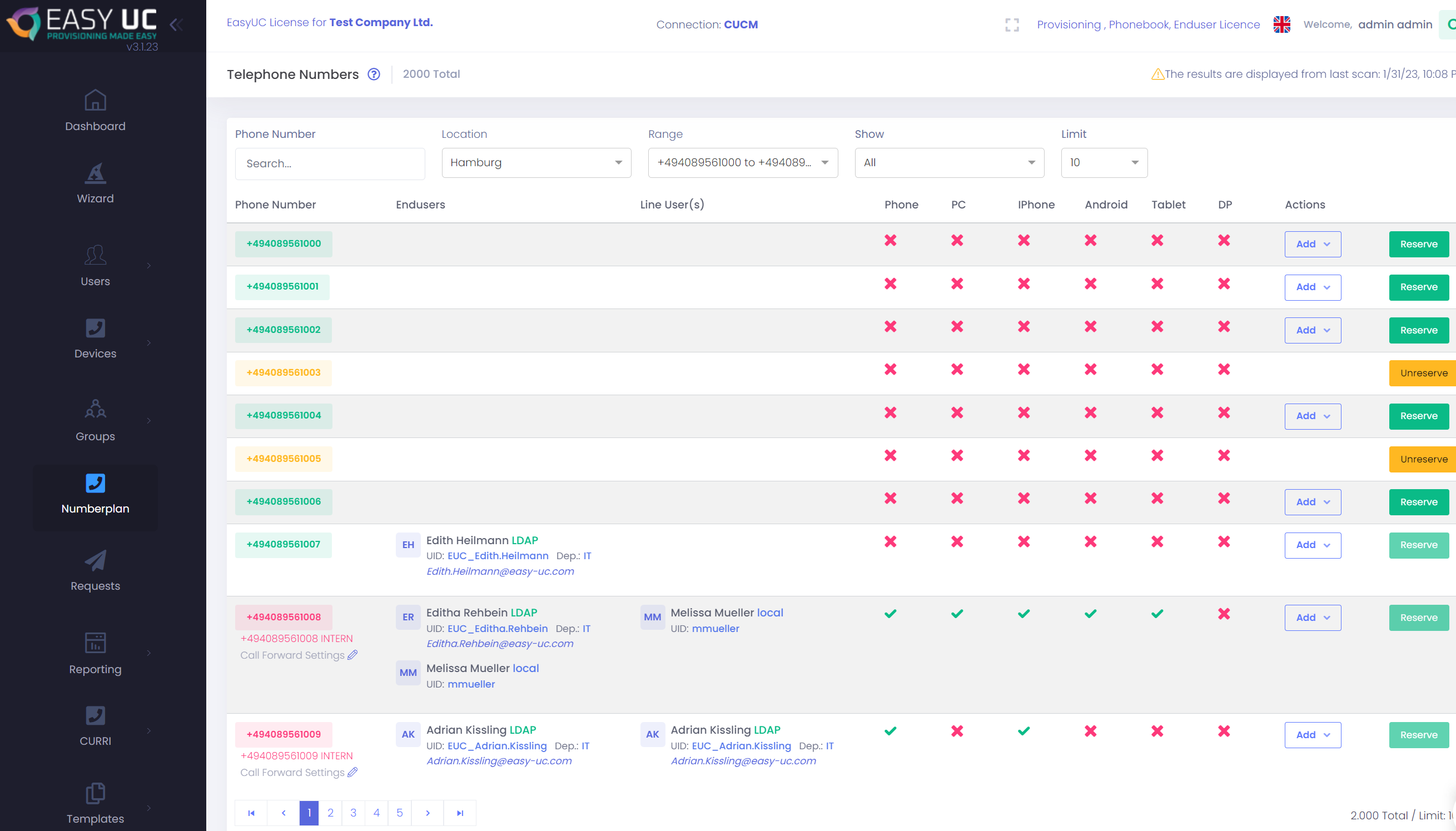The width and height of the screenshot is (1456, 831).
Task: Open Add dropdown for +494089561000
Action: pyautogui.click(x=1312, y=244)
